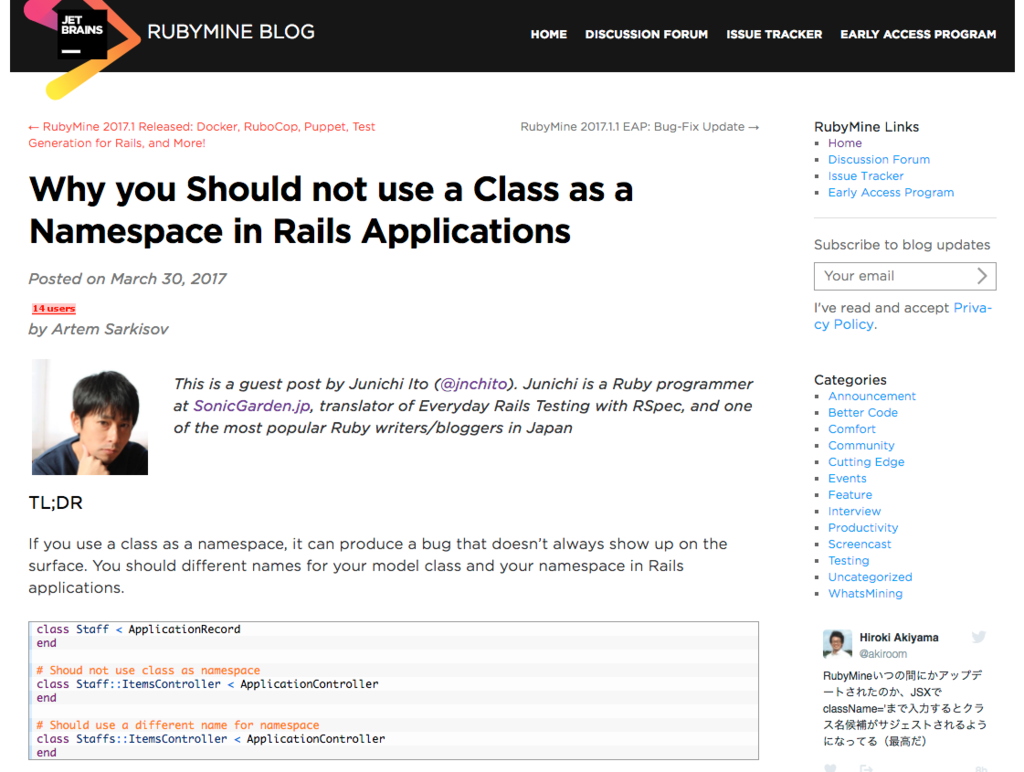This screenshot has height=772, width=1024.
Task: Select the Events category
Action: (x=847, y=478)
